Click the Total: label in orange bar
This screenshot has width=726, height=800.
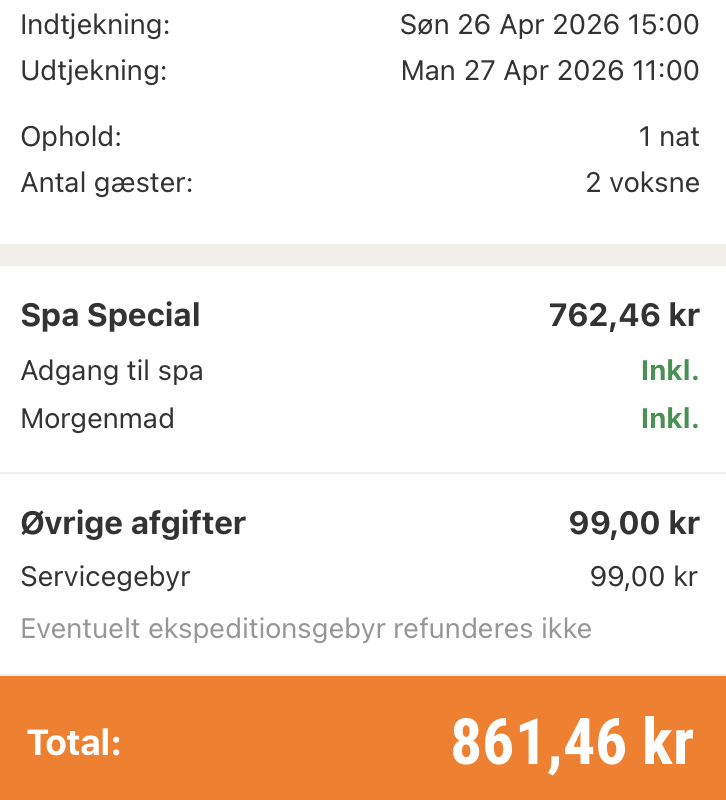[x=74, y=743]
